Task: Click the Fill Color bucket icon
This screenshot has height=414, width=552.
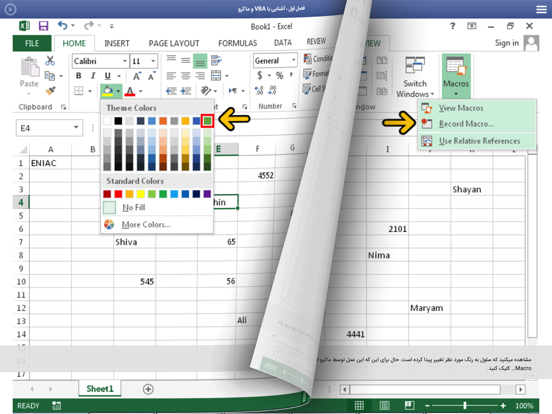Action: [107, 91]
